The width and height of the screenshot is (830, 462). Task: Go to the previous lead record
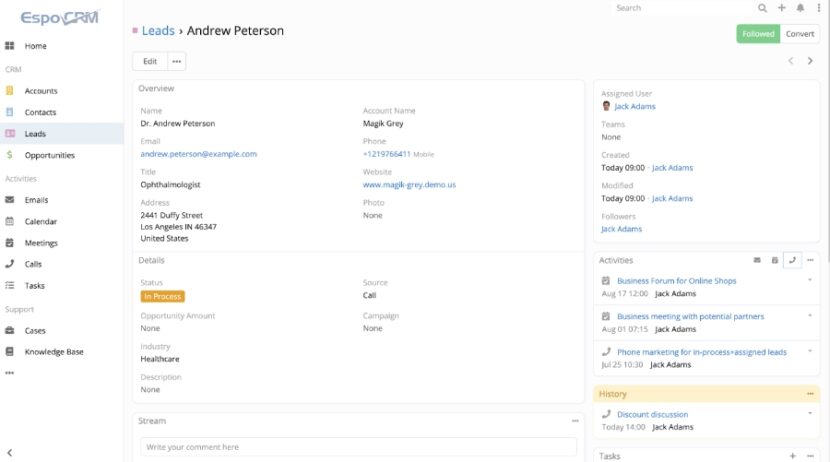(x=790, y=61)
